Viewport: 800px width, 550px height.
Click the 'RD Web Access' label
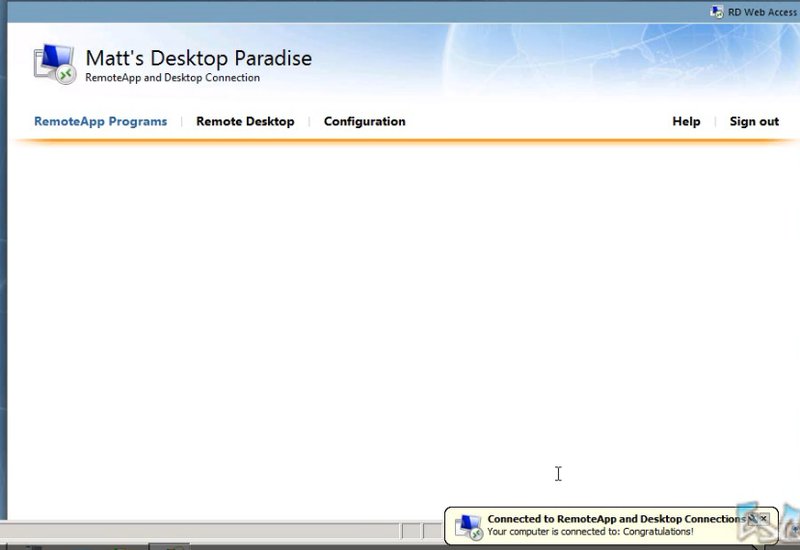click(x=762, y=12)
